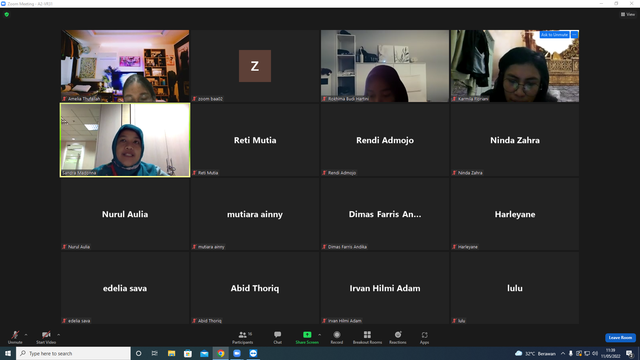Select Rokhima Budi Hartini's video tile
The width and height of the screenshot is (640, 360).
coord(384,66)
